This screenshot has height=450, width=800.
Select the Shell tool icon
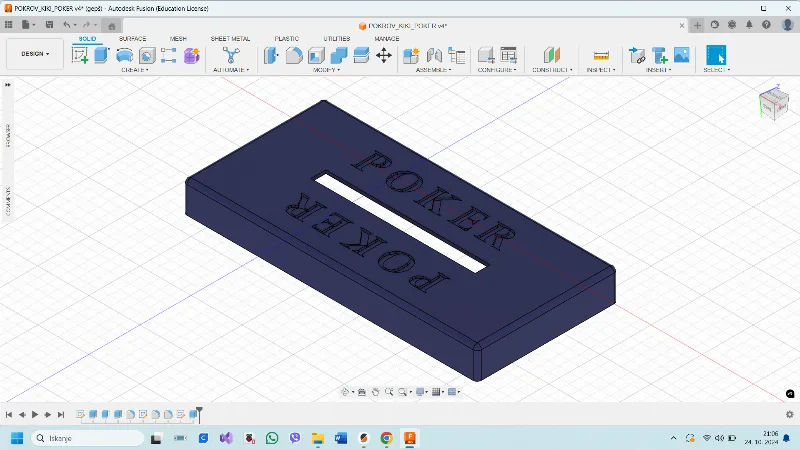[316, 55]
